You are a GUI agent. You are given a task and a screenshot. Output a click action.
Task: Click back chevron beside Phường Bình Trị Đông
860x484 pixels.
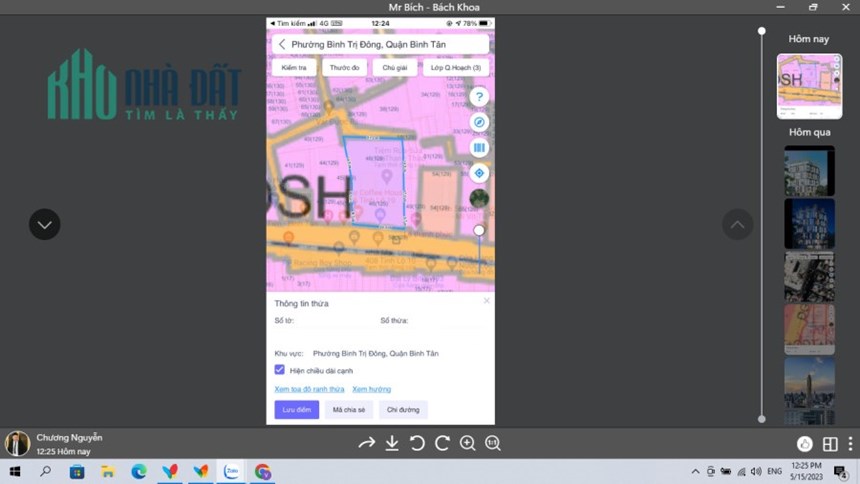pos(282,44)
